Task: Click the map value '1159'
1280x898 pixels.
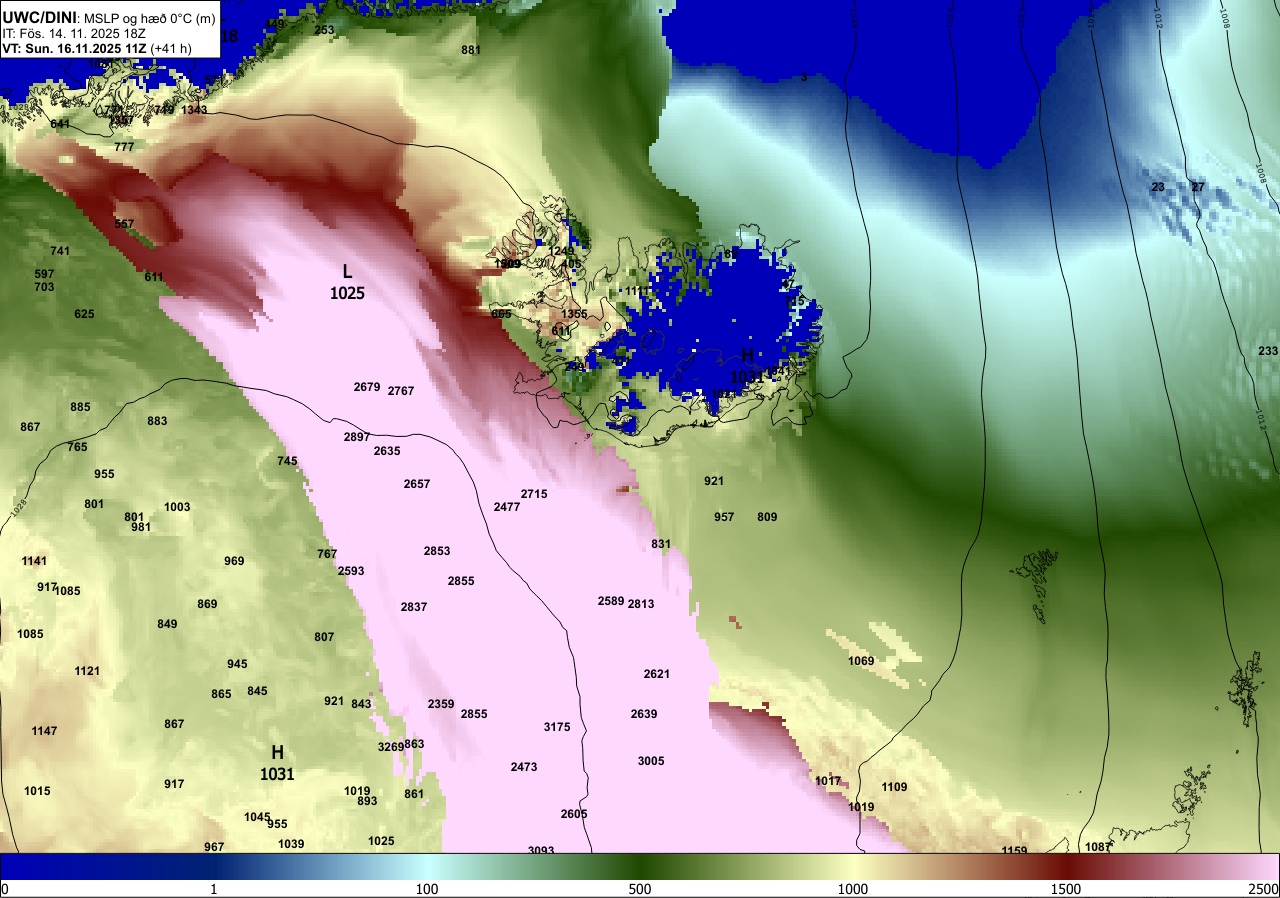Action: click(1014, 850)
